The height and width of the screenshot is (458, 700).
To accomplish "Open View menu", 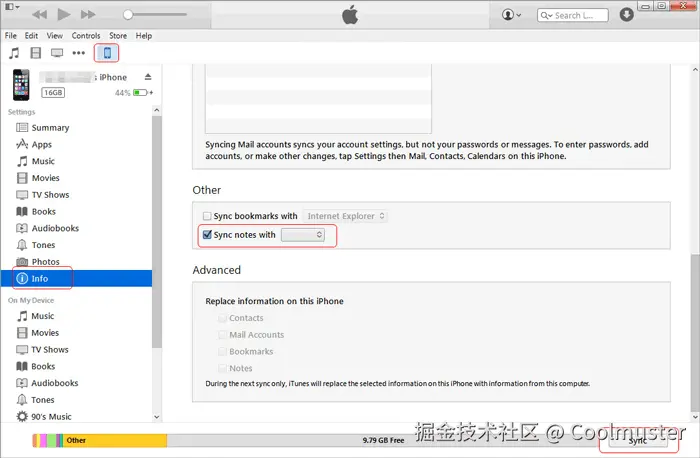I will 54,36.
